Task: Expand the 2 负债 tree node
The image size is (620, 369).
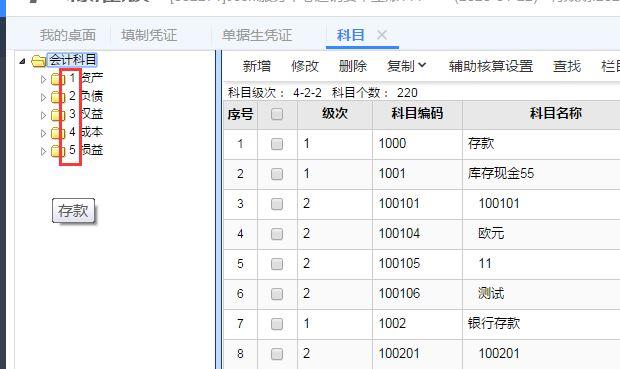Action: click(x=43, y=97)
